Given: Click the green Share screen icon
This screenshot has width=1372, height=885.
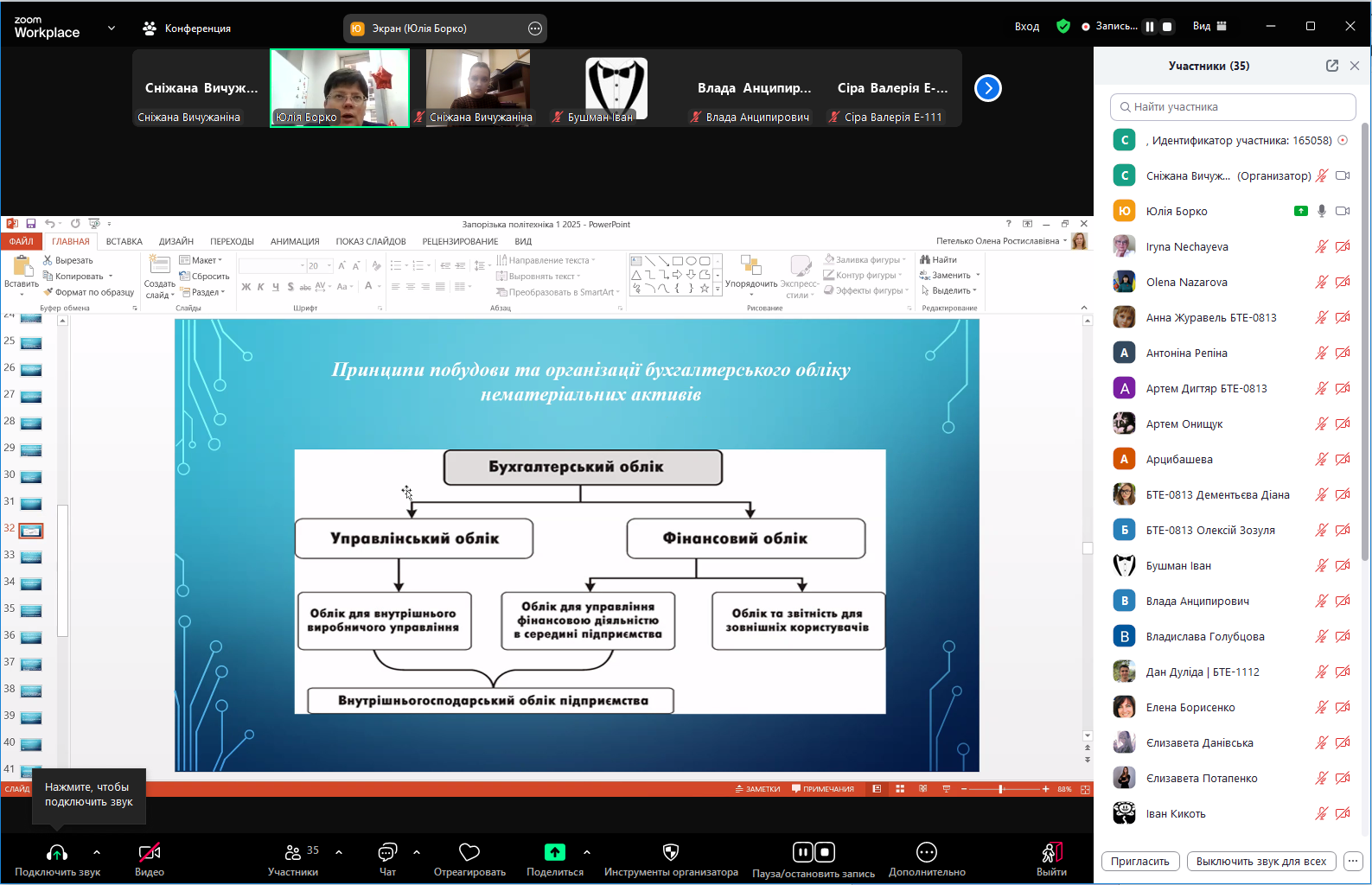Looking at the screenshot, I should pyautogui.click(x=555, y=853).
